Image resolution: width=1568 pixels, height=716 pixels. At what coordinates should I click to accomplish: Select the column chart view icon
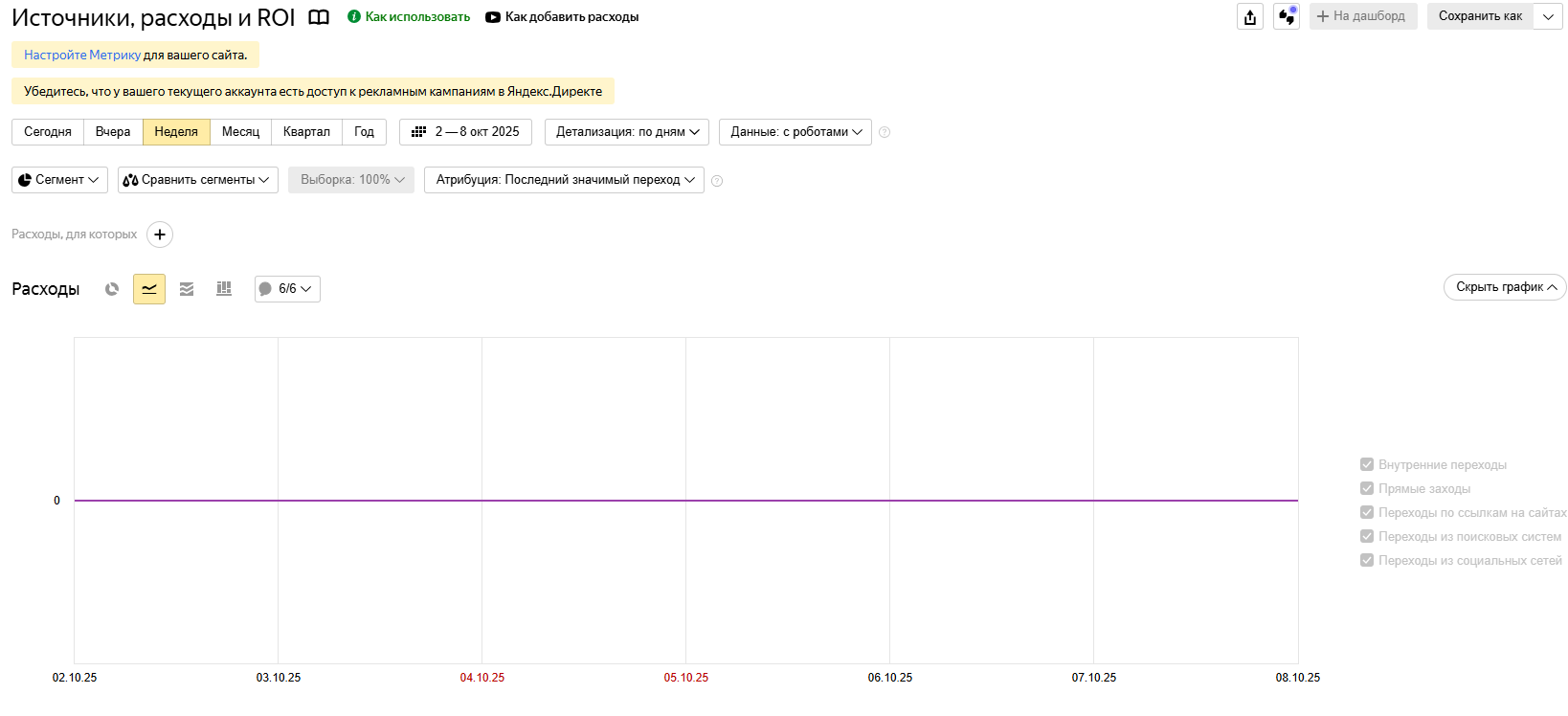coord(224,289)
